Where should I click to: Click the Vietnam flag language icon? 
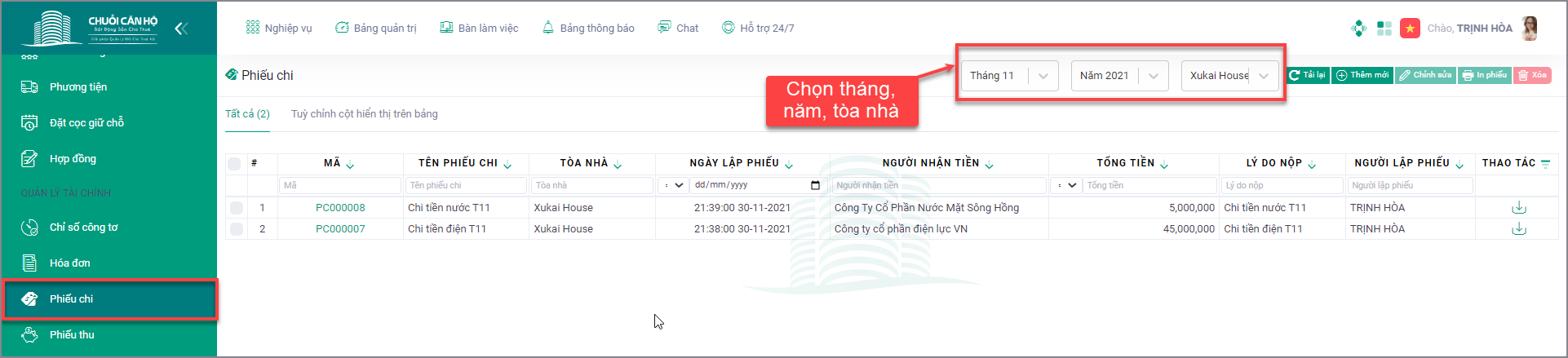tap(1410, 29)
